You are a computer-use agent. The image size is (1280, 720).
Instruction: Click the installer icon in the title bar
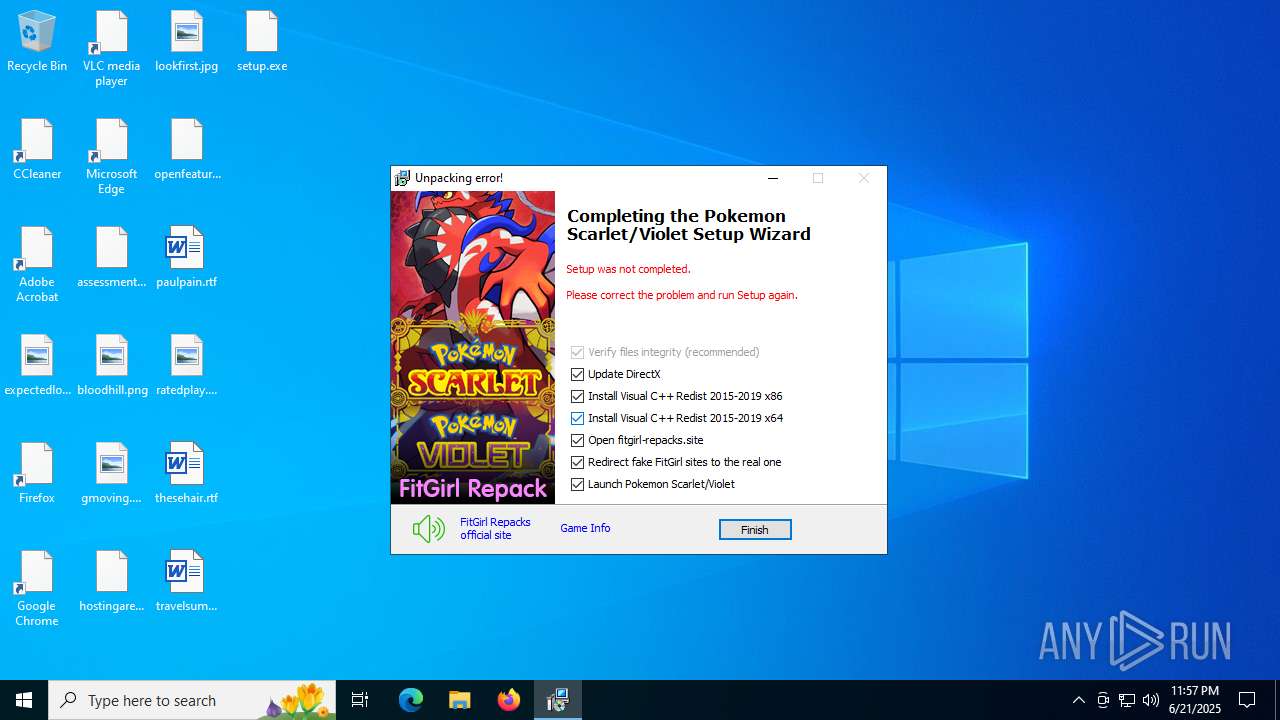(x=402, y=178)
